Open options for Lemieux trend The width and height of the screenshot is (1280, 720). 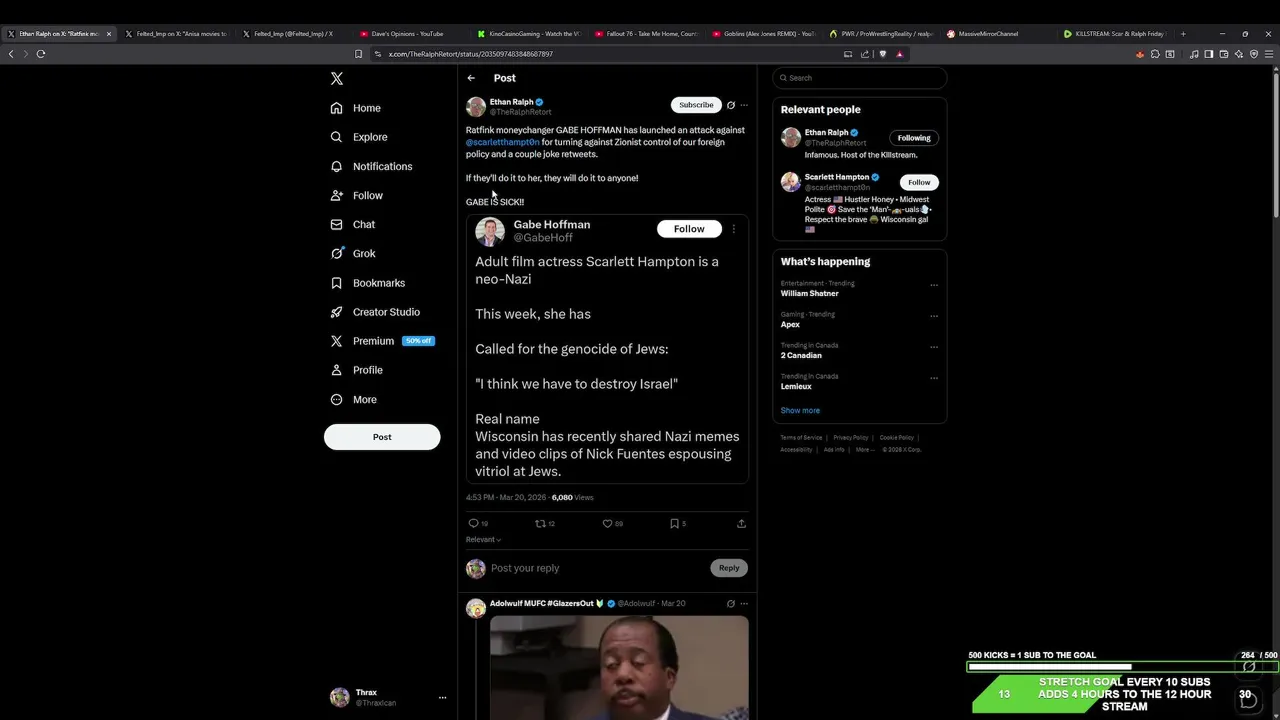(x=934, y=378)
